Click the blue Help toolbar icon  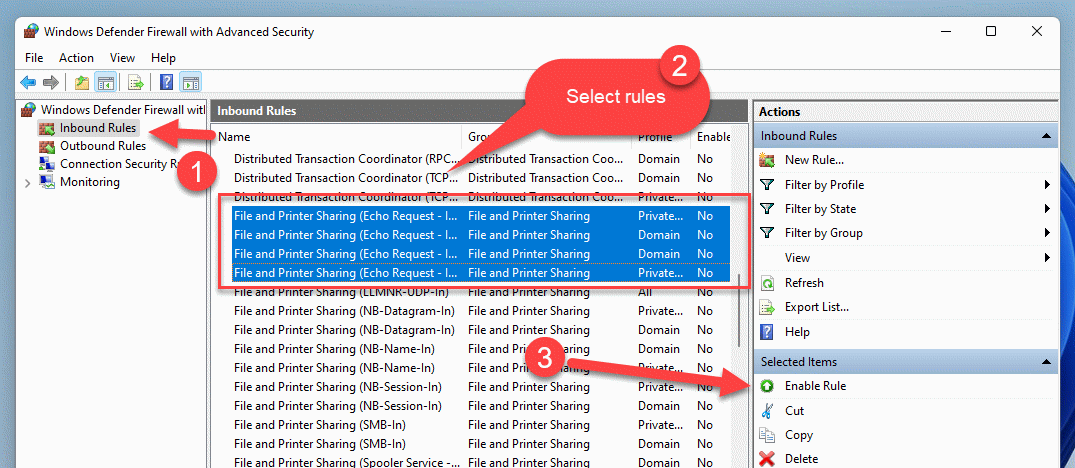(167, 83)
